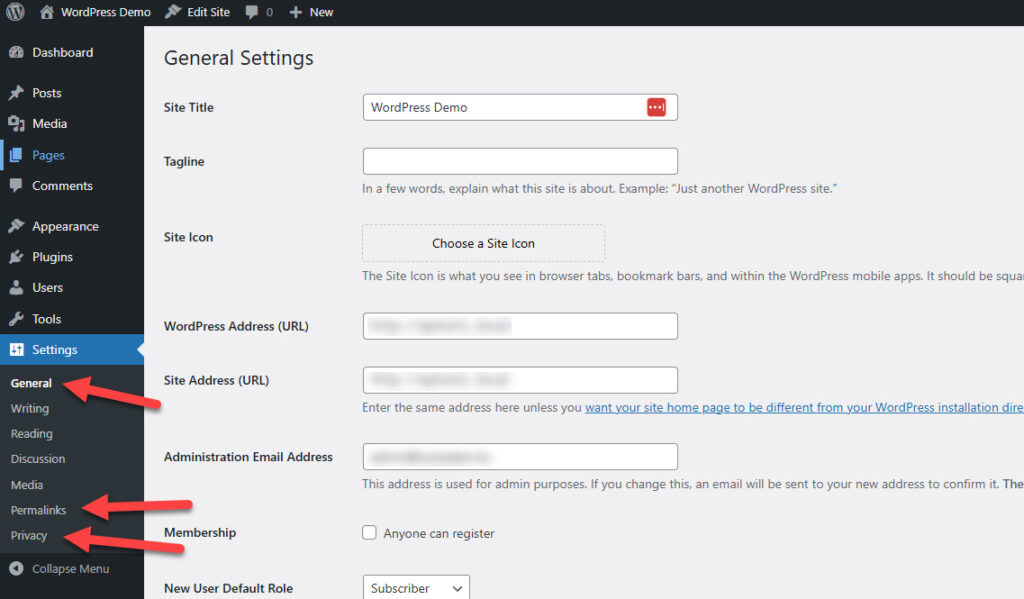Image resolution: width=1024 pixels, height=599 pixels.
Task: Open the Permalinks settings submenu
Action: pos(38,510)
